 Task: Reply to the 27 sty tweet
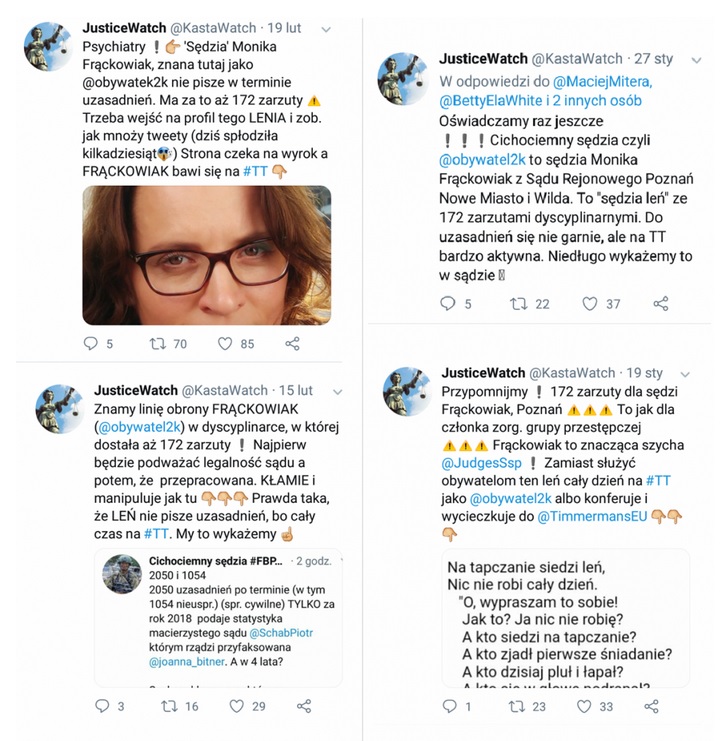447,303
